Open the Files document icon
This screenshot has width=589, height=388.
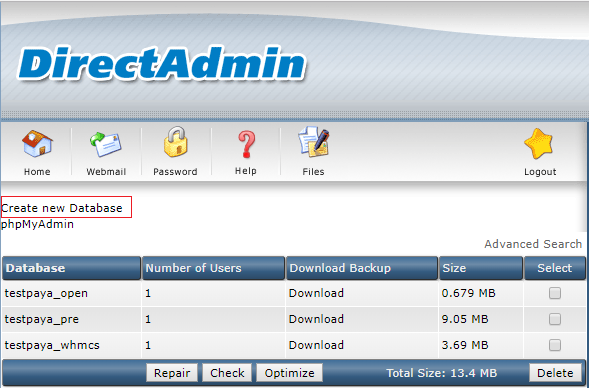(x=314, y=142)
